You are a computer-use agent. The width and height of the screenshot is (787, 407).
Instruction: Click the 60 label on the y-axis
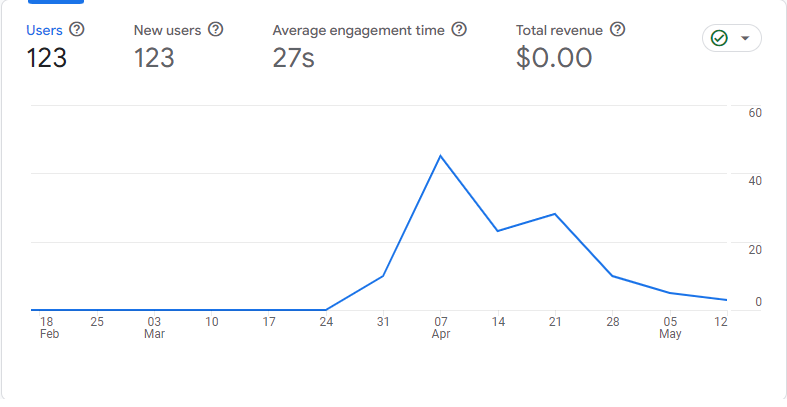(x=755, y=112)
